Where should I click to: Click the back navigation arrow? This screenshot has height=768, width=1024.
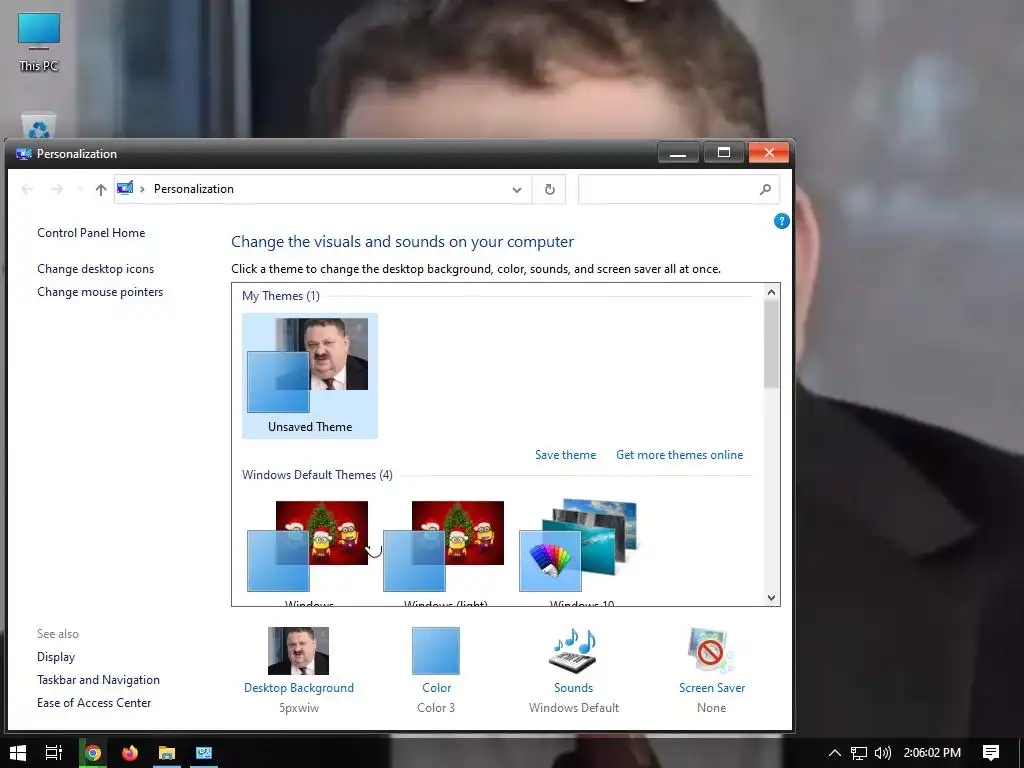coord(27,189)
